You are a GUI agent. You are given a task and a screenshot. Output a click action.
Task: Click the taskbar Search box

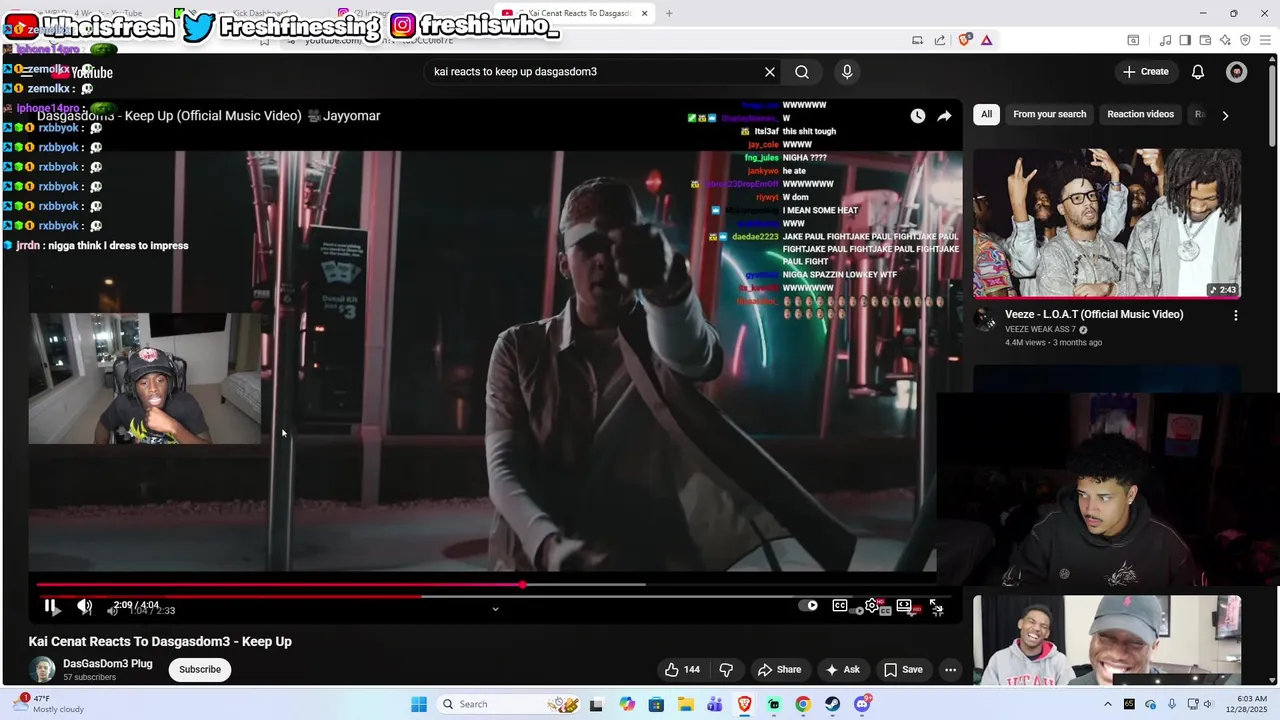pos(510,704)
